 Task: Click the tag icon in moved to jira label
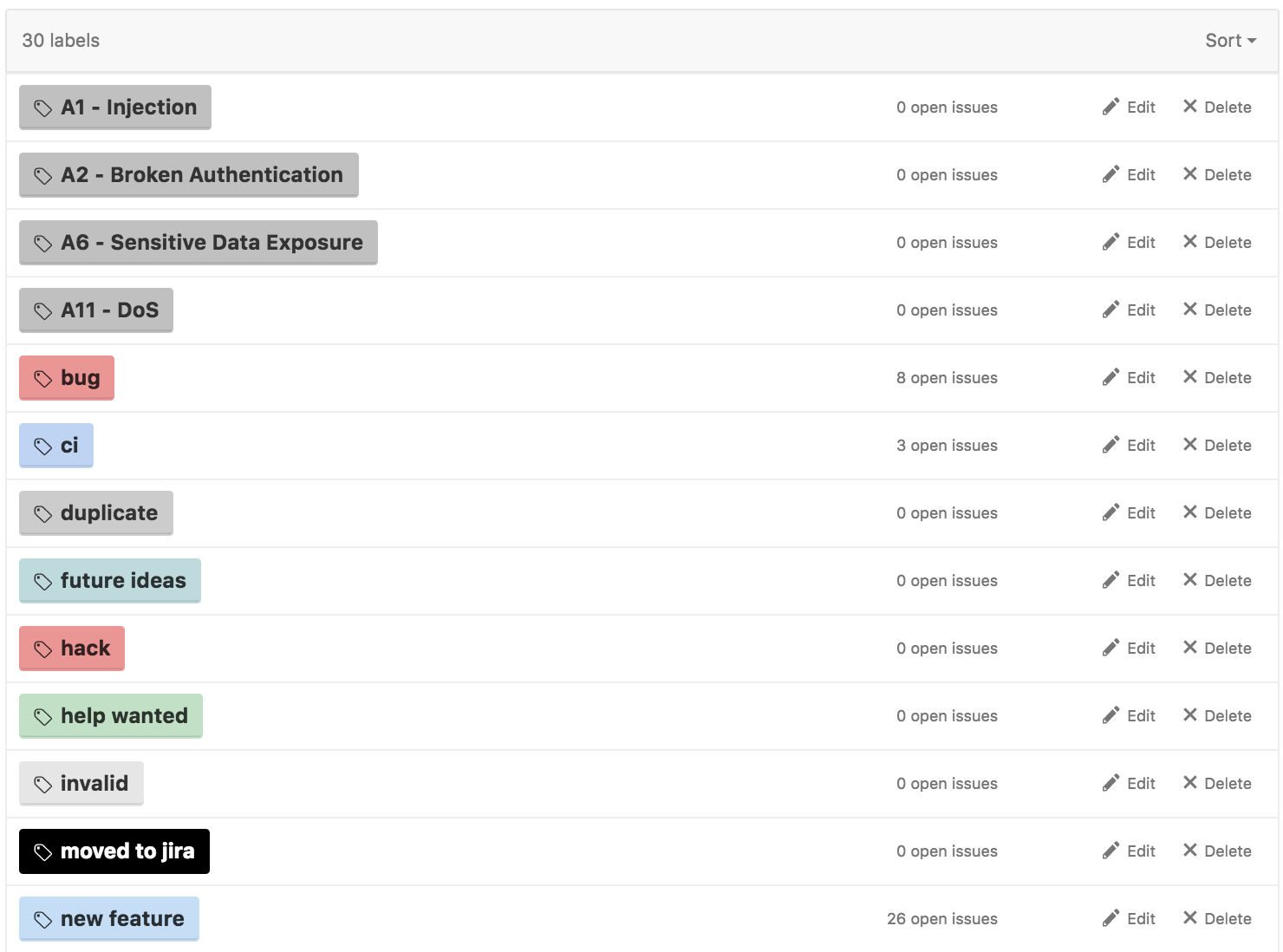pos(42,851)
